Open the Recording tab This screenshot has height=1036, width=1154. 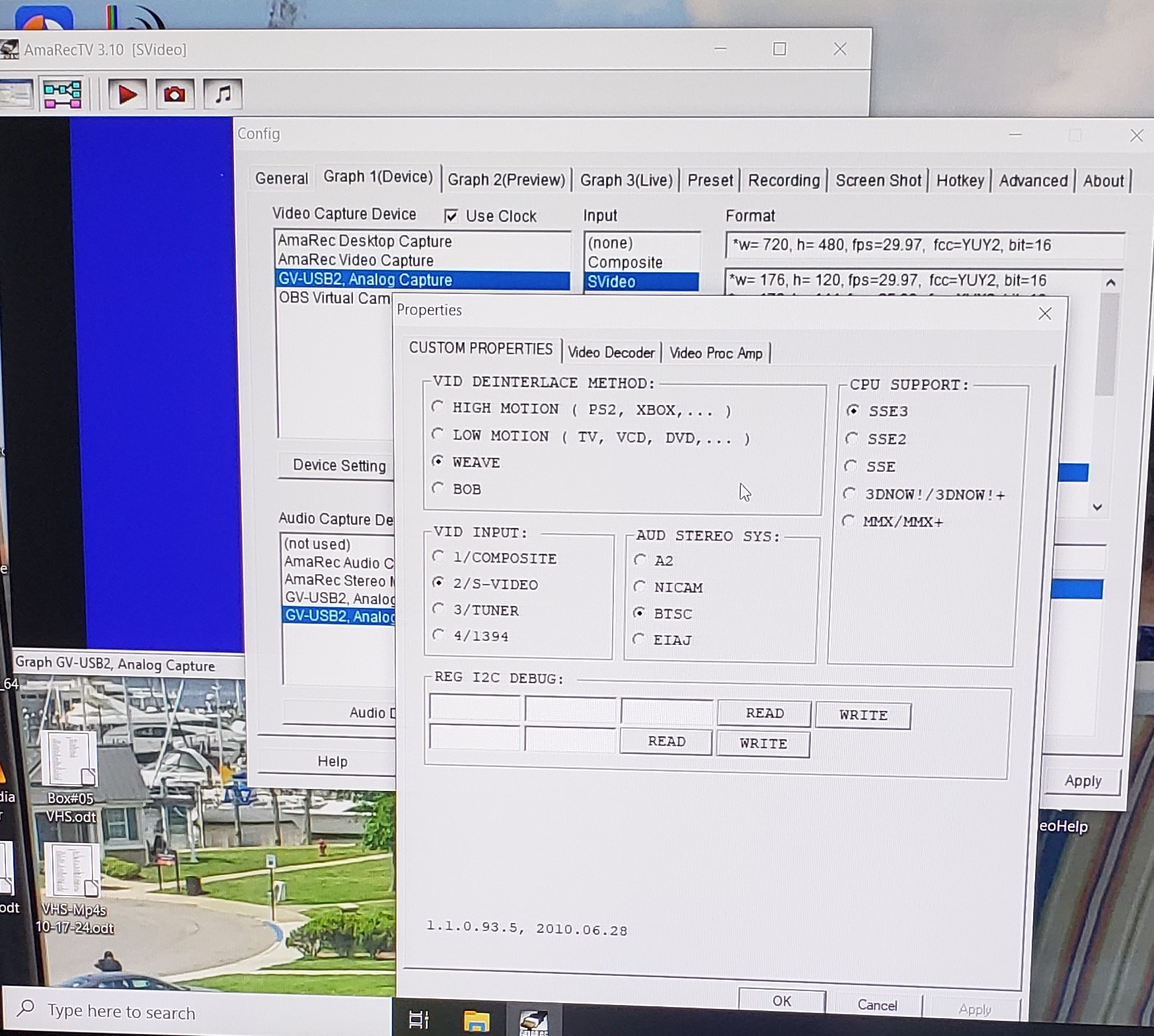coord(784,180)
